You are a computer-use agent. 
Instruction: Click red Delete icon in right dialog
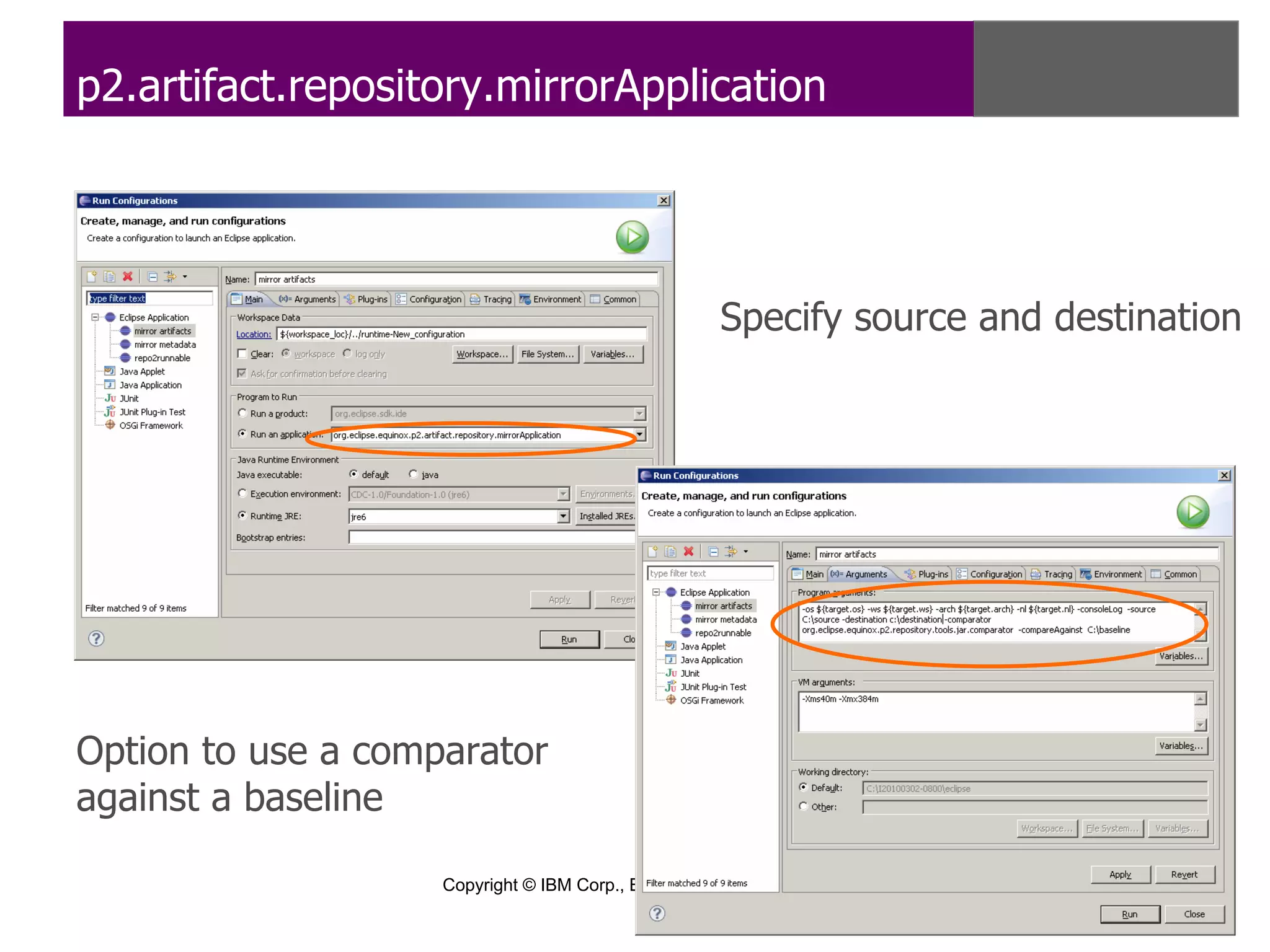tap(688, 552)
